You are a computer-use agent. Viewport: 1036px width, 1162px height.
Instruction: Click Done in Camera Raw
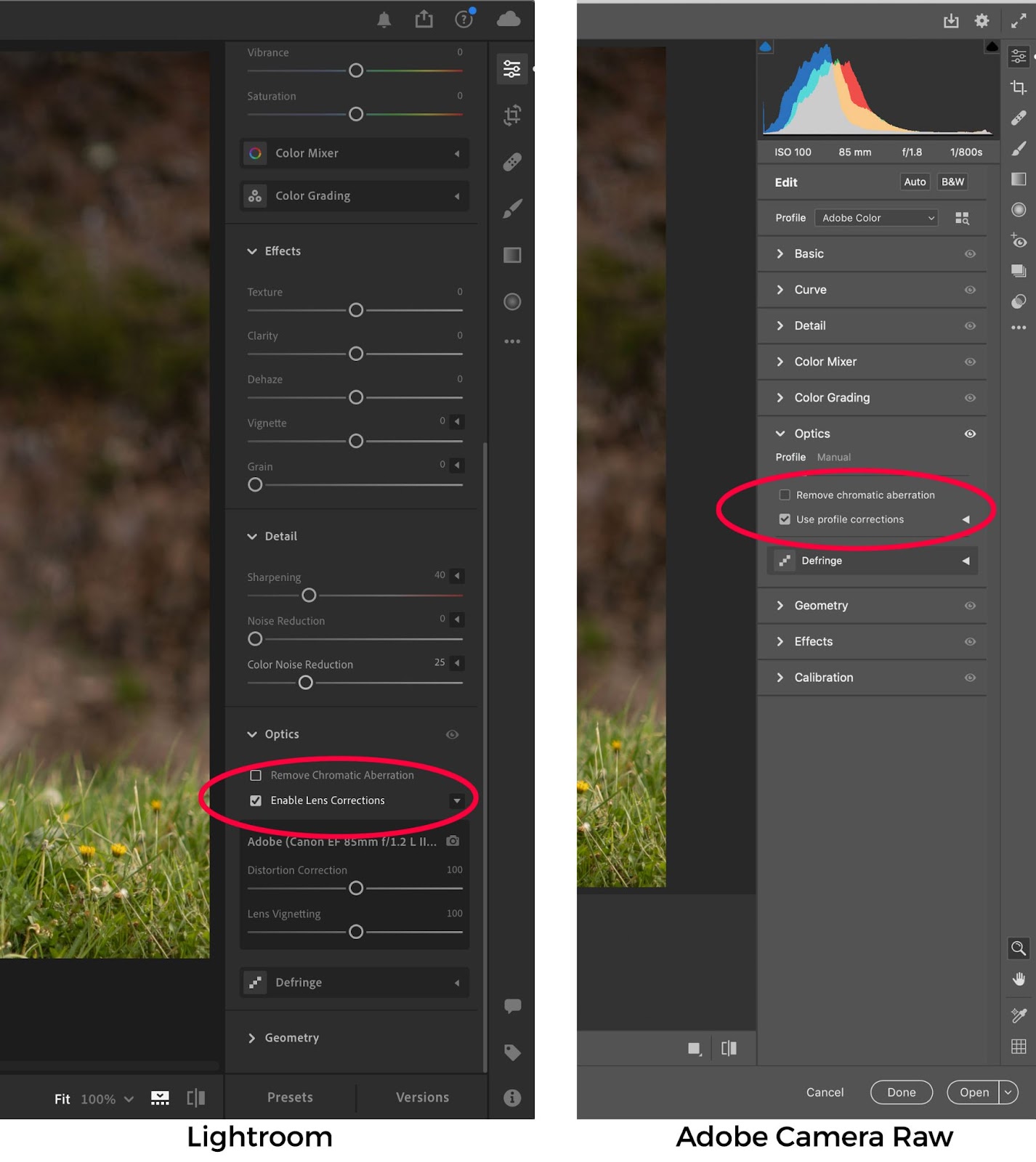point(901,1092)
